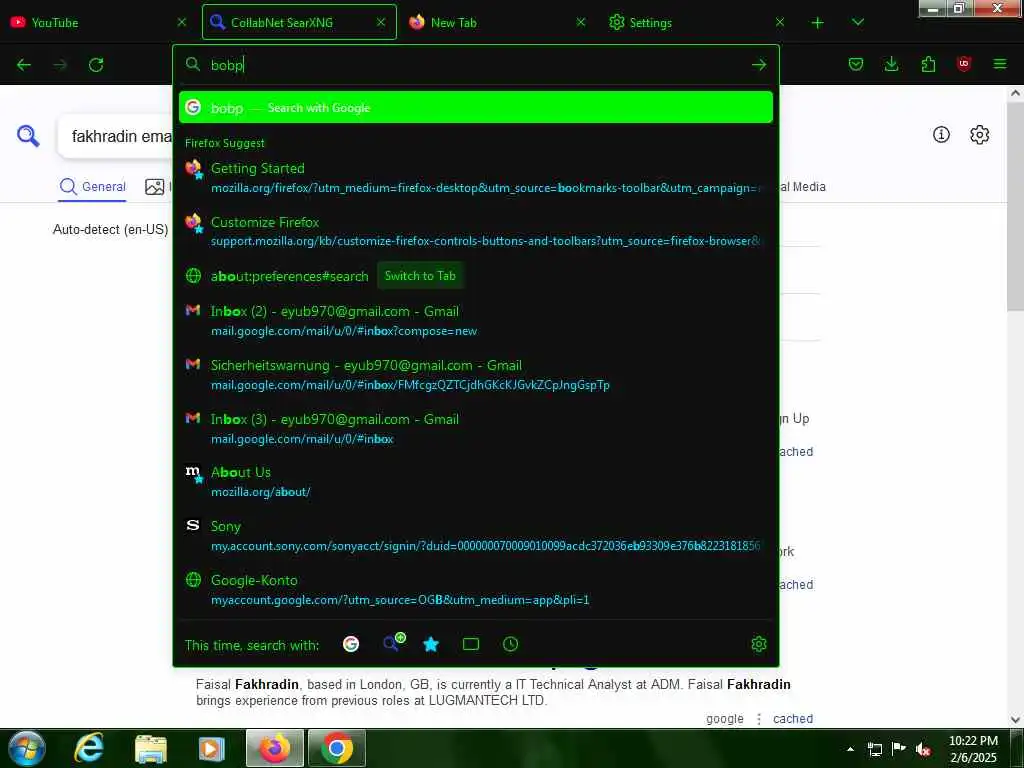Search this time with SearXNG engine icon
The width and height of the screenshot is (1024, 768).
pos(394,643)
